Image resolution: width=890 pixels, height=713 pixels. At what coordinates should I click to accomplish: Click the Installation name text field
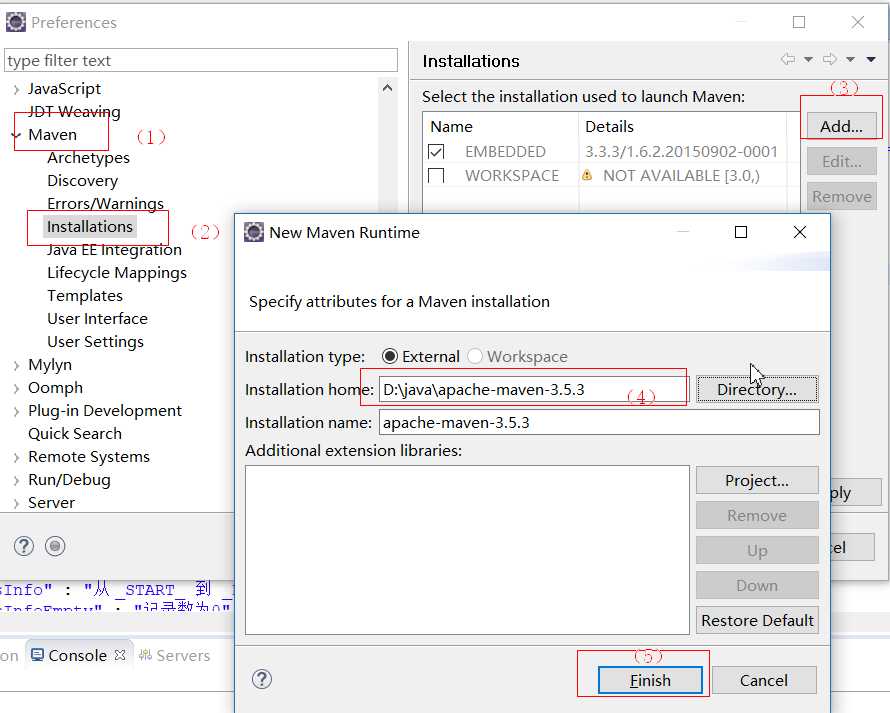point(599,422)
